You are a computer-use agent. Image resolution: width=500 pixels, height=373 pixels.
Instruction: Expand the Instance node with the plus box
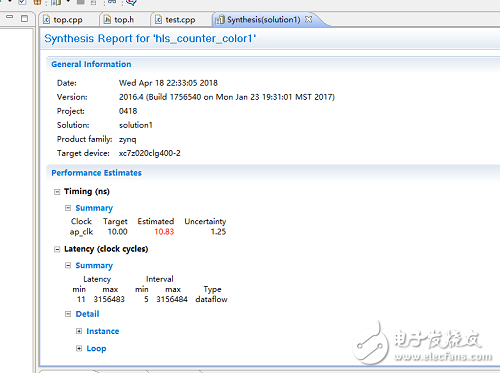click(x=79, y=331)
